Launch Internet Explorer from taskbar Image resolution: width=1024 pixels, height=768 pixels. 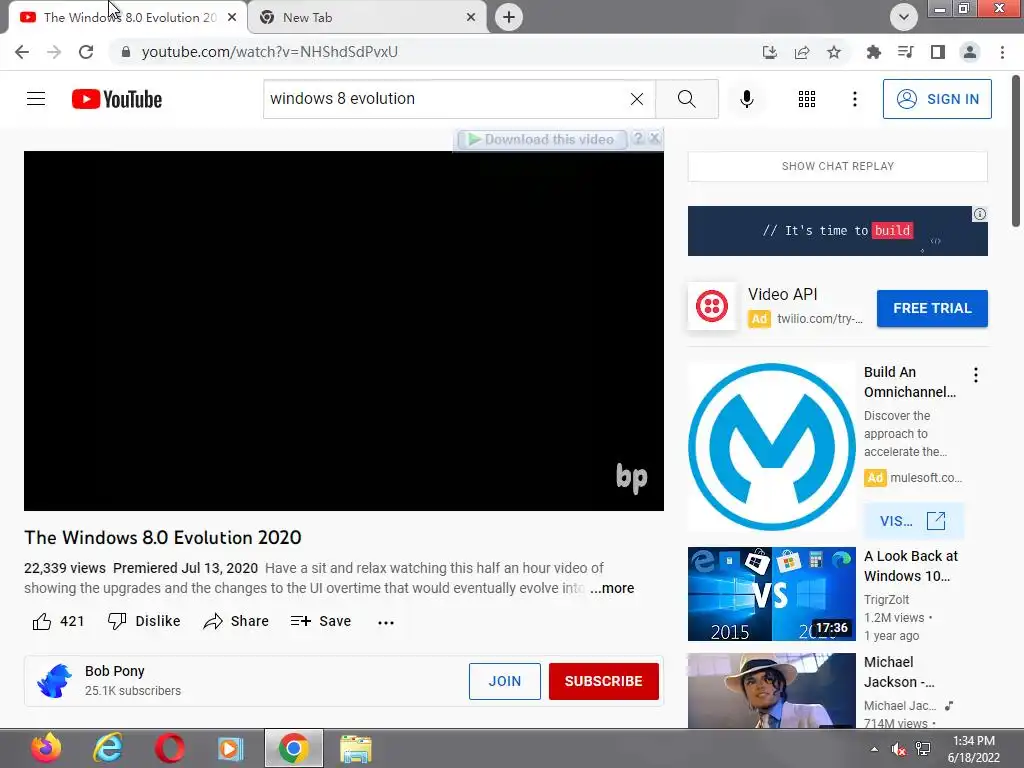tap(108, 748)
